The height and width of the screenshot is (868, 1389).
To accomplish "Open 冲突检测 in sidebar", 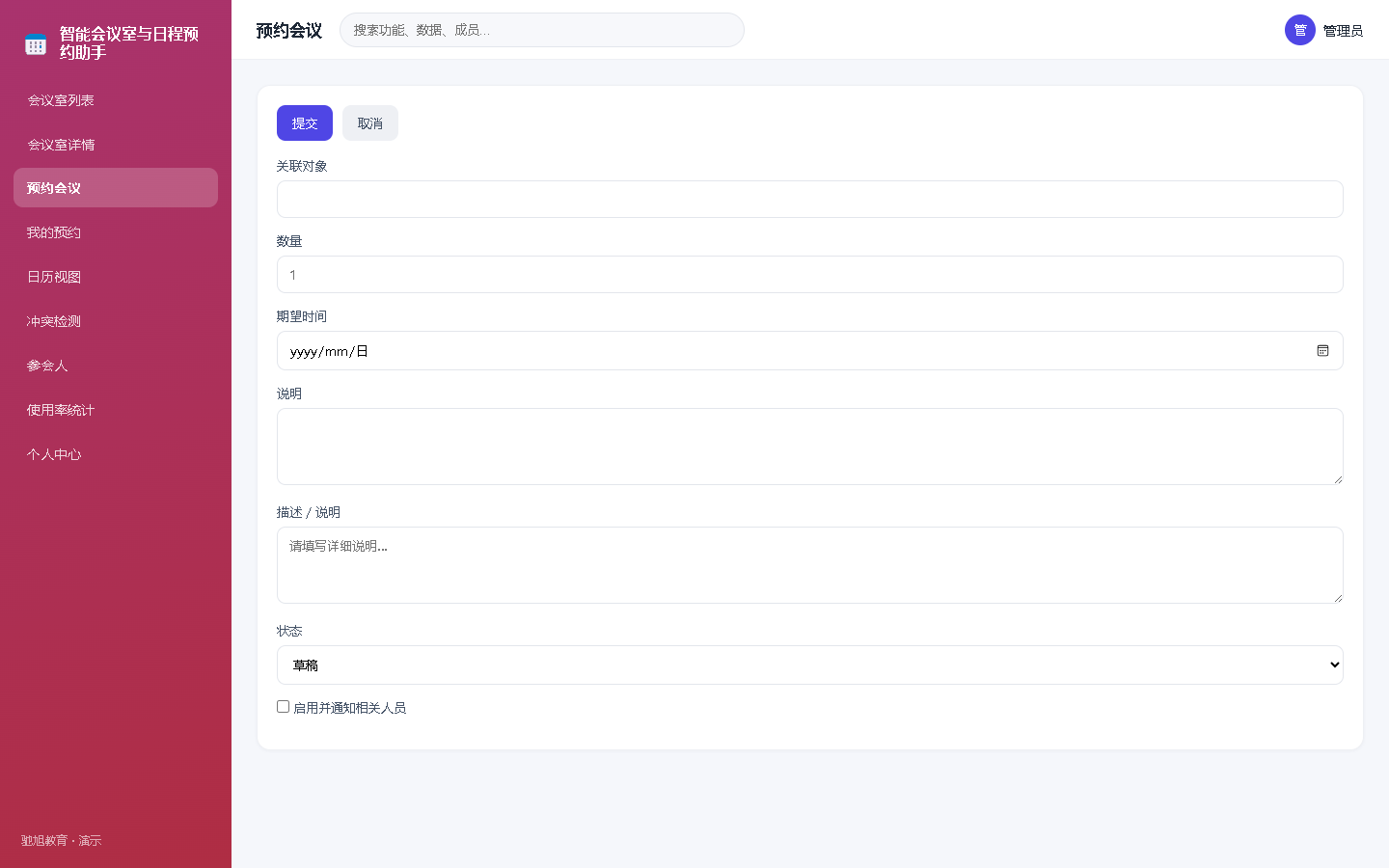I will coord(116,321).
